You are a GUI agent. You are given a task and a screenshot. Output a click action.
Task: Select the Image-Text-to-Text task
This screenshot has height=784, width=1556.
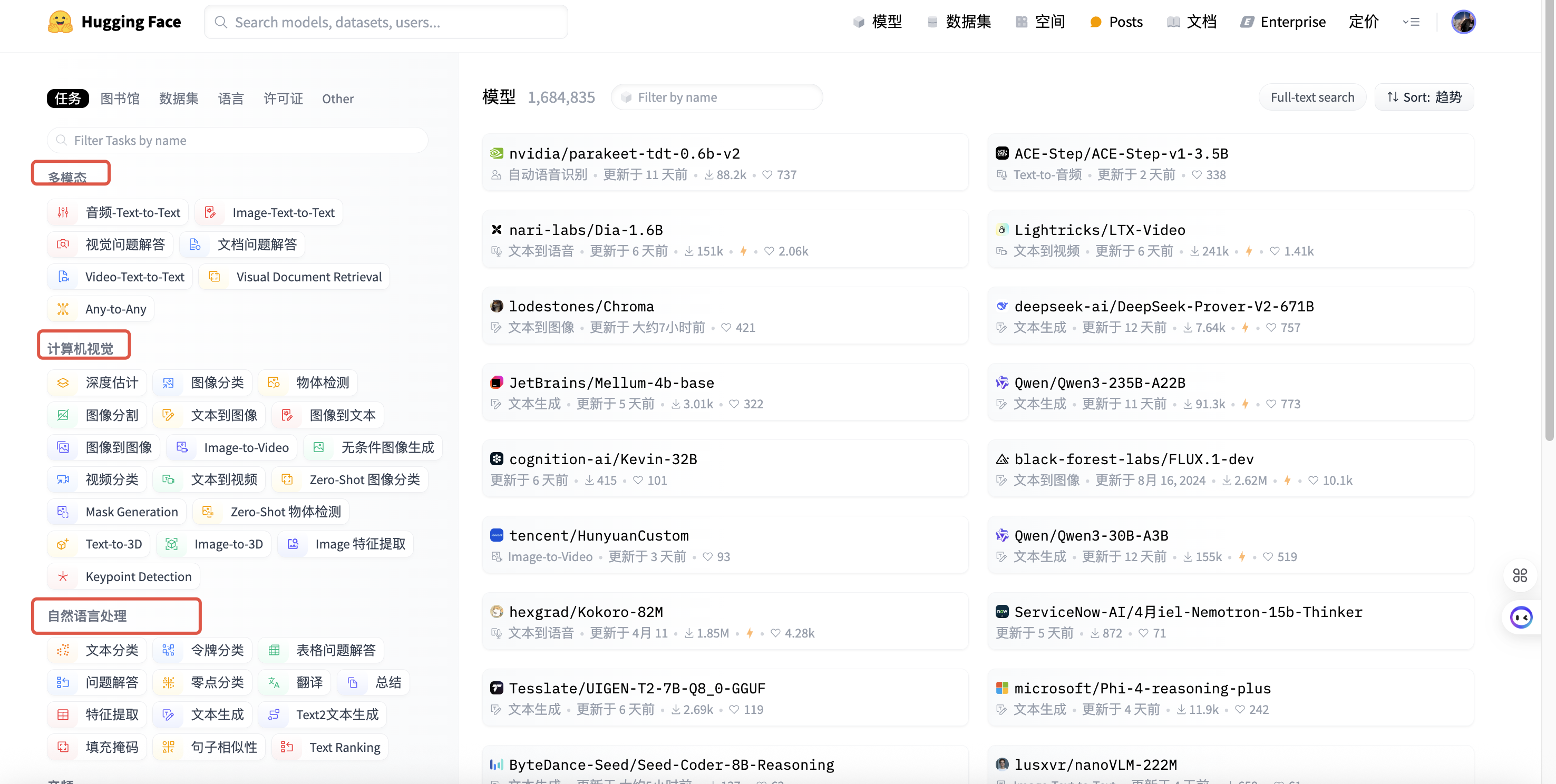coord(269,213)
